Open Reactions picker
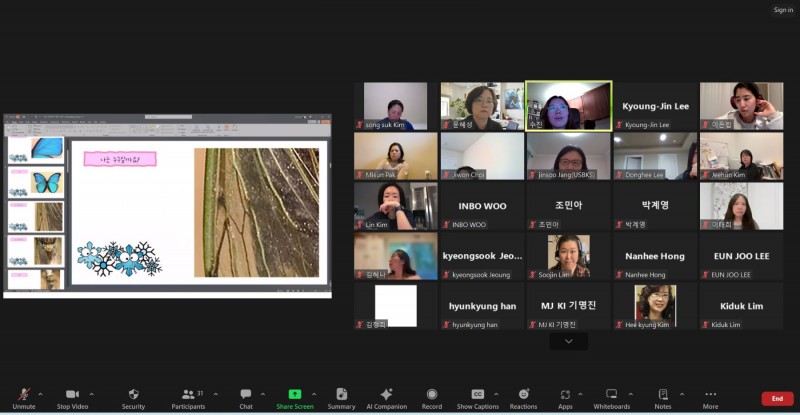The image size is (800, 415). (523, 398)
